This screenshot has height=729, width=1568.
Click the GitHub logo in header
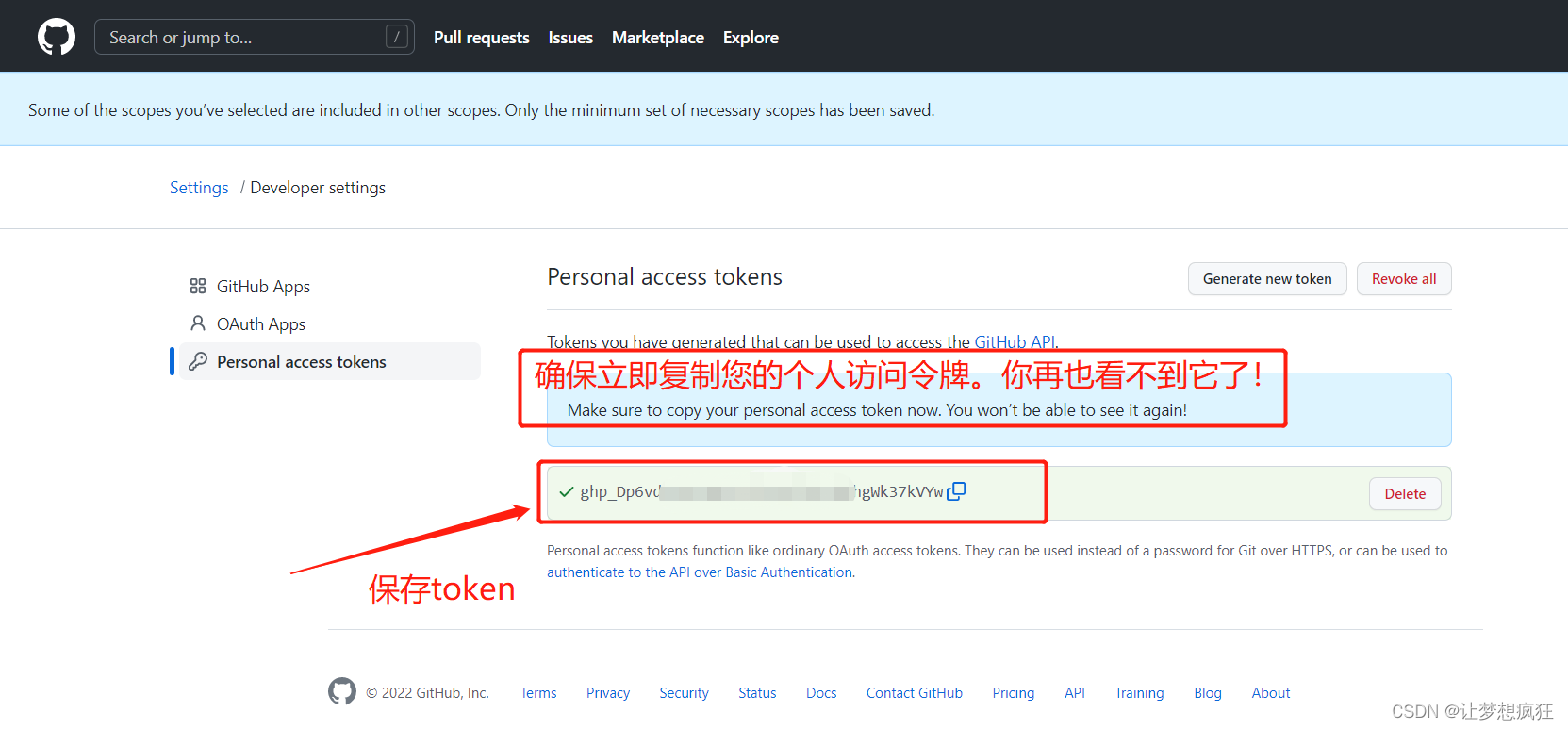point(57,37)
